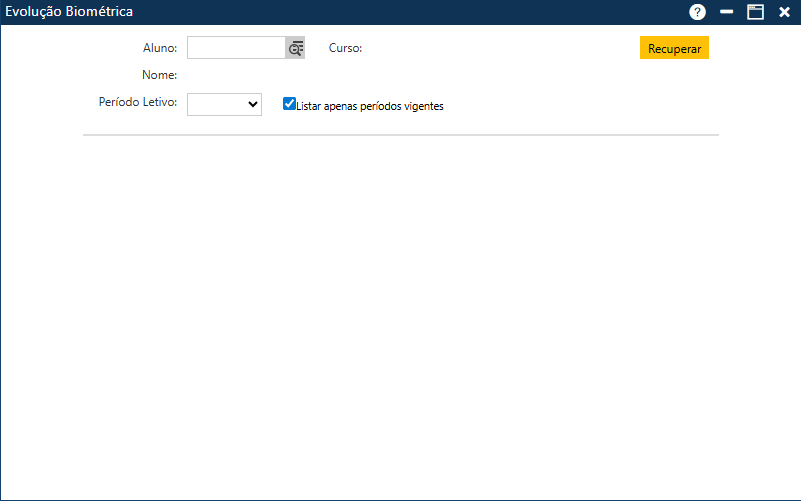Image resolution: width=801 pixels, height=501 pixels.
Task: Focus the Aluno input field
Action: click(236, 48)
